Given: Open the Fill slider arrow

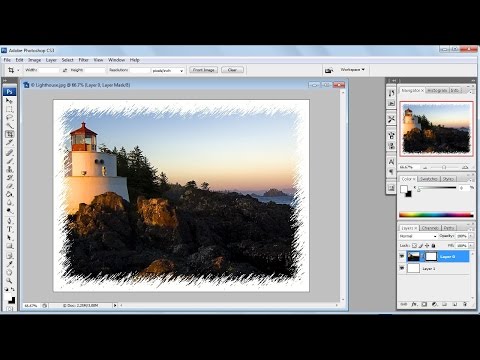Looking at the screenshot, I should 471,246.
